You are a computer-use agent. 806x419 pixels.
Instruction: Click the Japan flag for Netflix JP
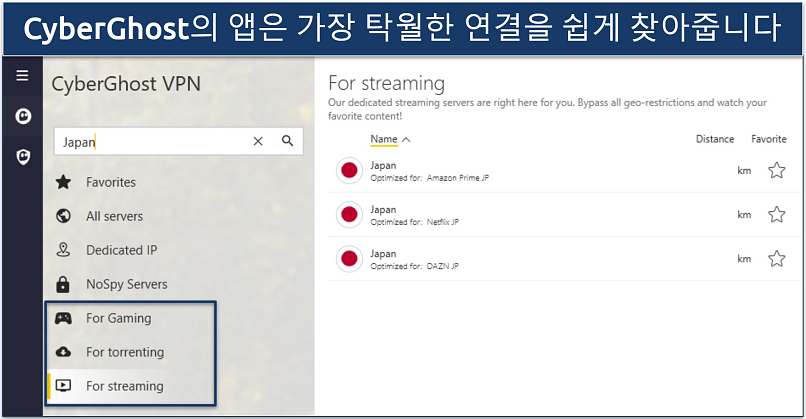(x=349, y=215)
